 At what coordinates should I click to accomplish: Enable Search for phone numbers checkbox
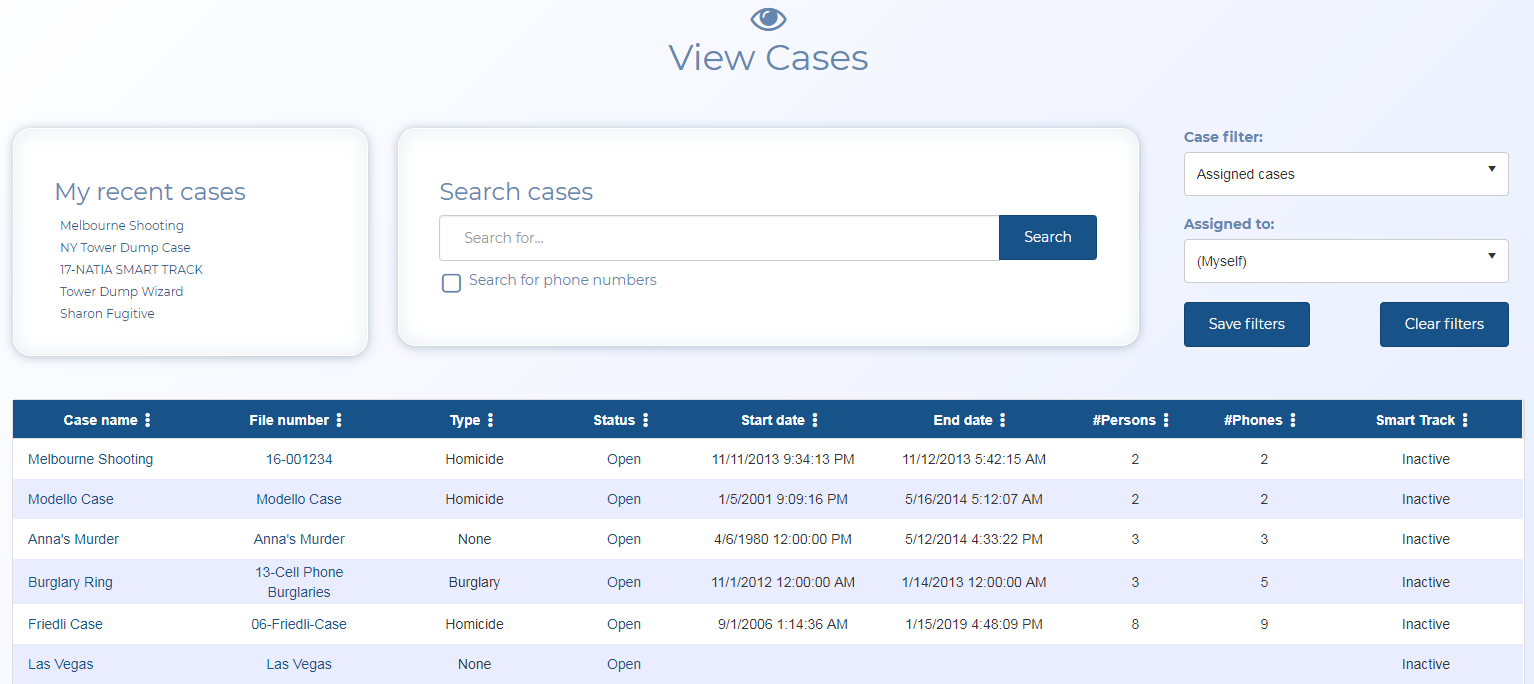(x=451, y=283)
